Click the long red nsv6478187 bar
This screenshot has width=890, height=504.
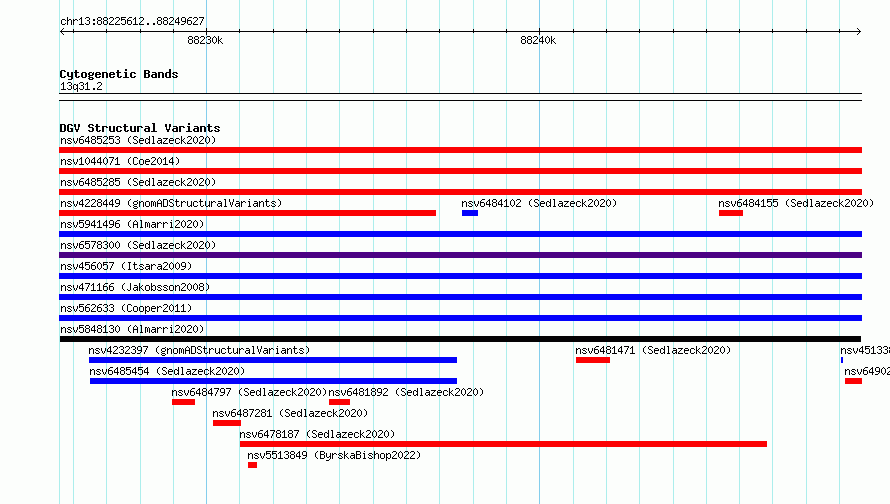[x=503, y=444]
